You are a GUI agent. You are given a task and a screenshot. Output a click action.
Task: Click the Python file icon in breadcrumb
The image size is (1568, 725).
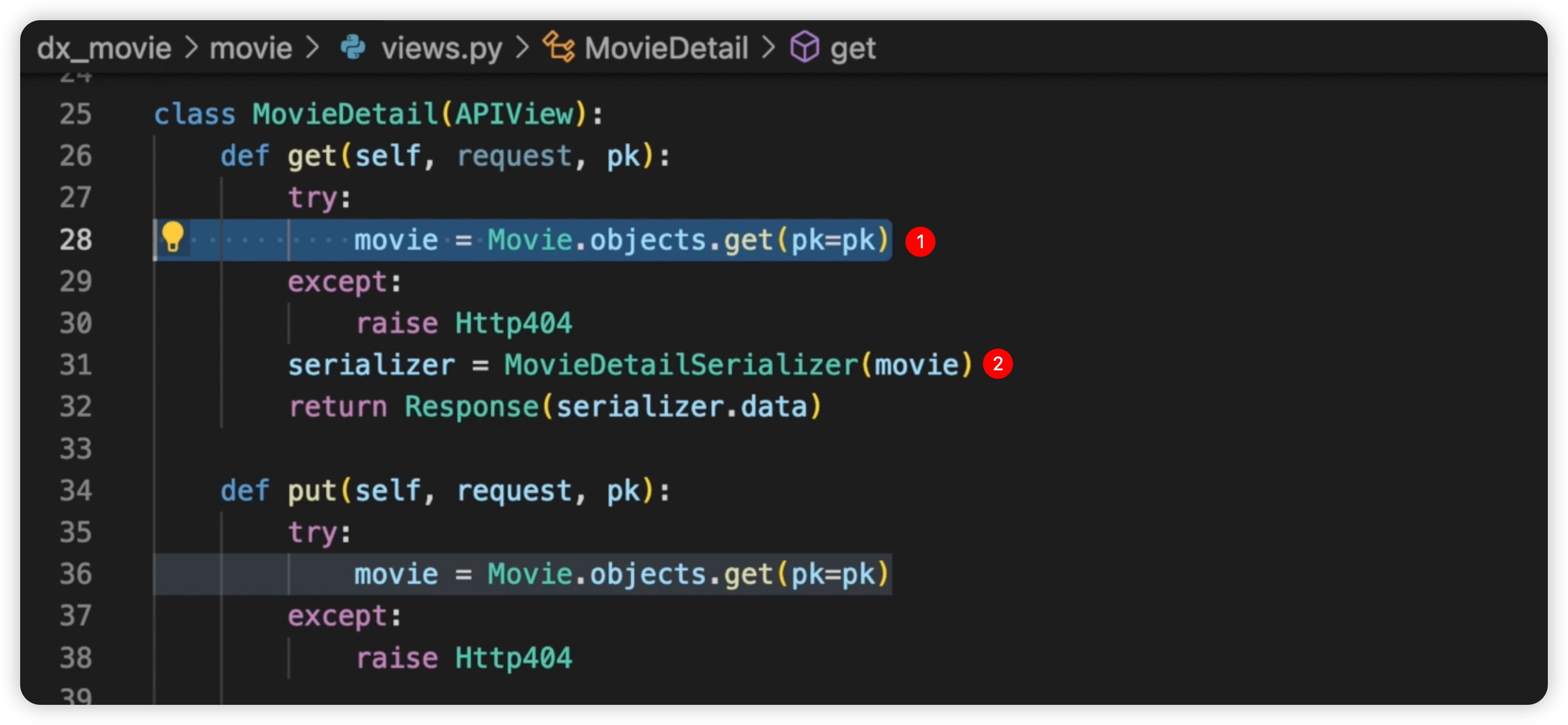353,48
